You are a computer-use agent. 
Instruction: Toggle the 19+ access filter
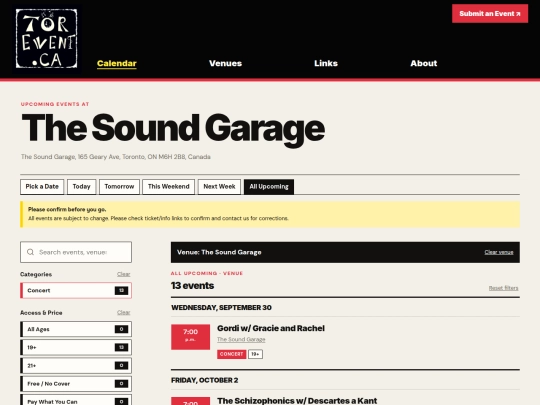(x=76, y=347)
